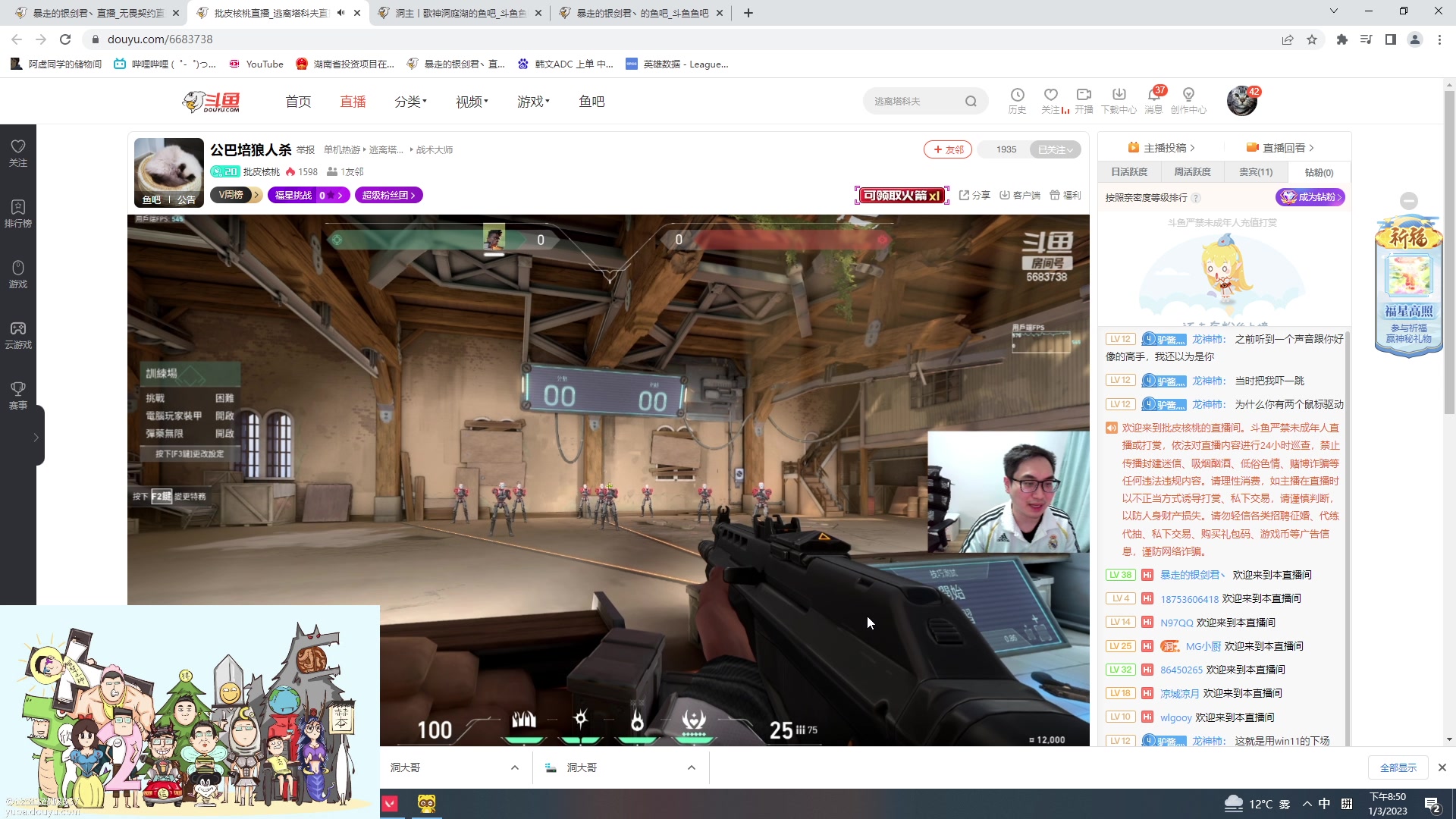Expand the left sidebar arrow handle
Image resolution: width=1456 pixels, height=819 pixels.
click(x=36, y=438)
